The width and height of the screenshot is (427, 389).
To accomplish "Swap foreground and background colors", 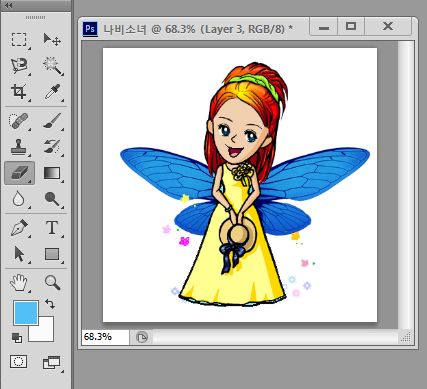I will [50, 304].
